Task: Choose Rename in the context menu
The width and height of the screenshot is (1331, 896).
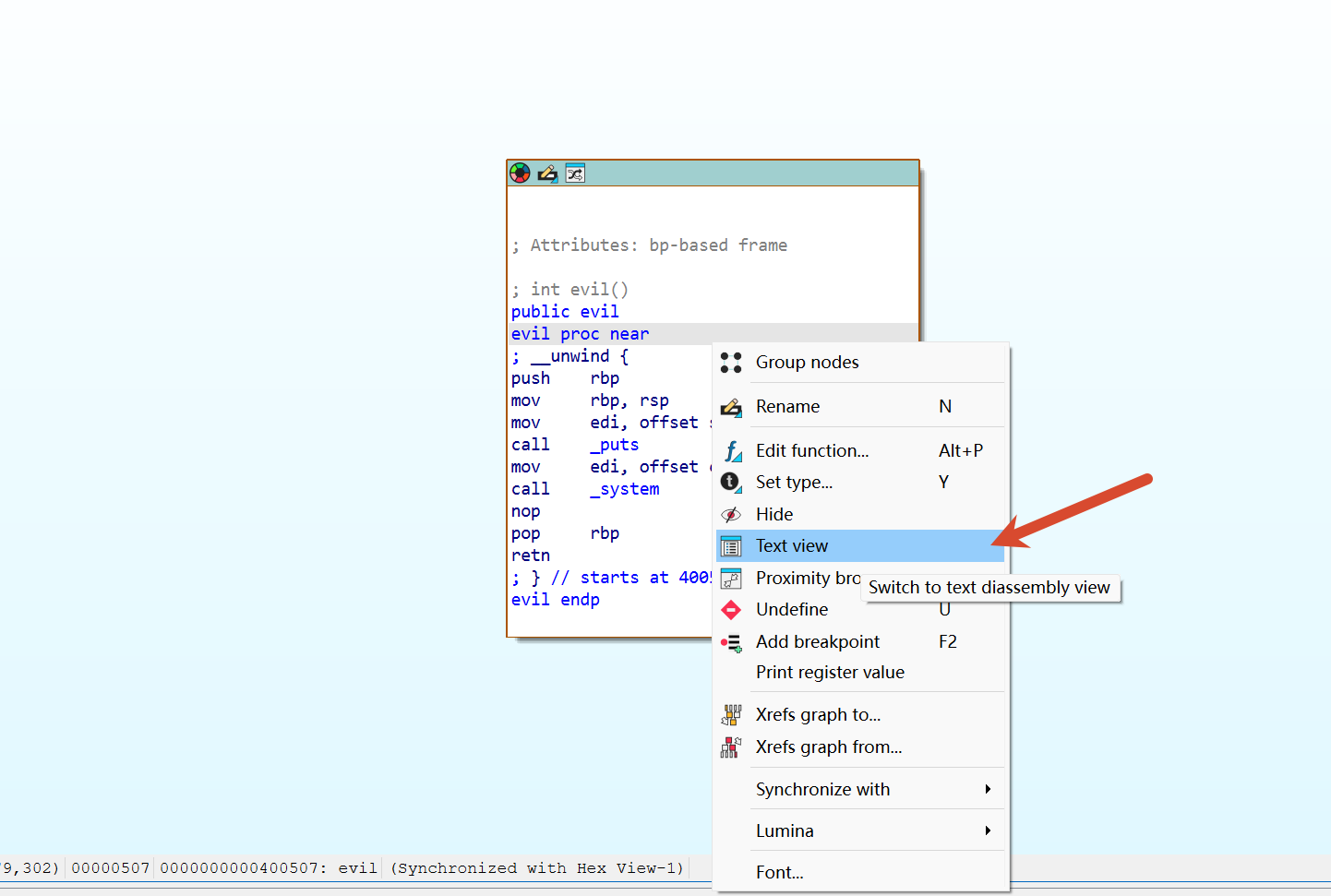Action: [860, 407]
